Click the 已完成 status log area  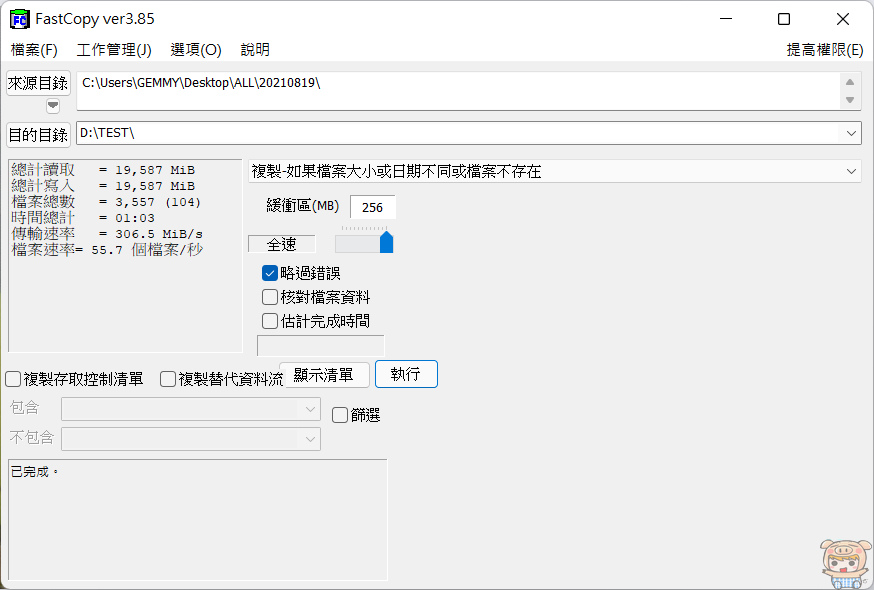coord(197,520)
